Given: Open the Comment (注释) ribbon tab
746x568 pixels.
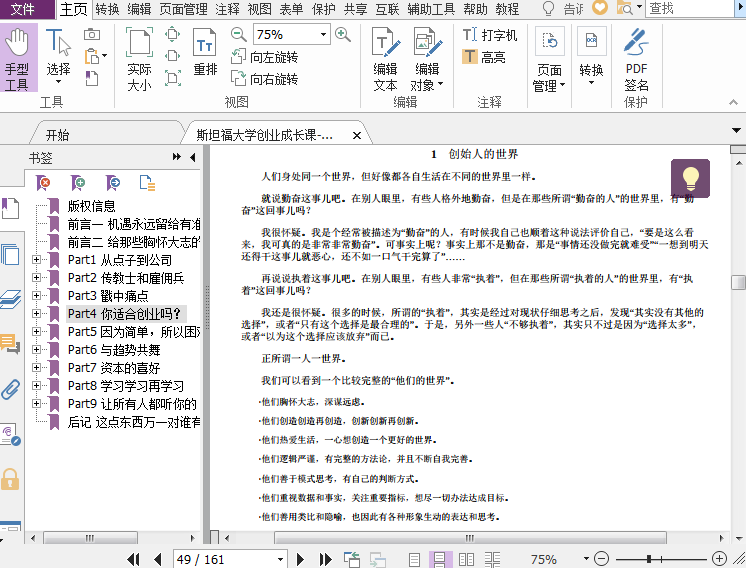Looking at the screenshot, I should (227, 9).
